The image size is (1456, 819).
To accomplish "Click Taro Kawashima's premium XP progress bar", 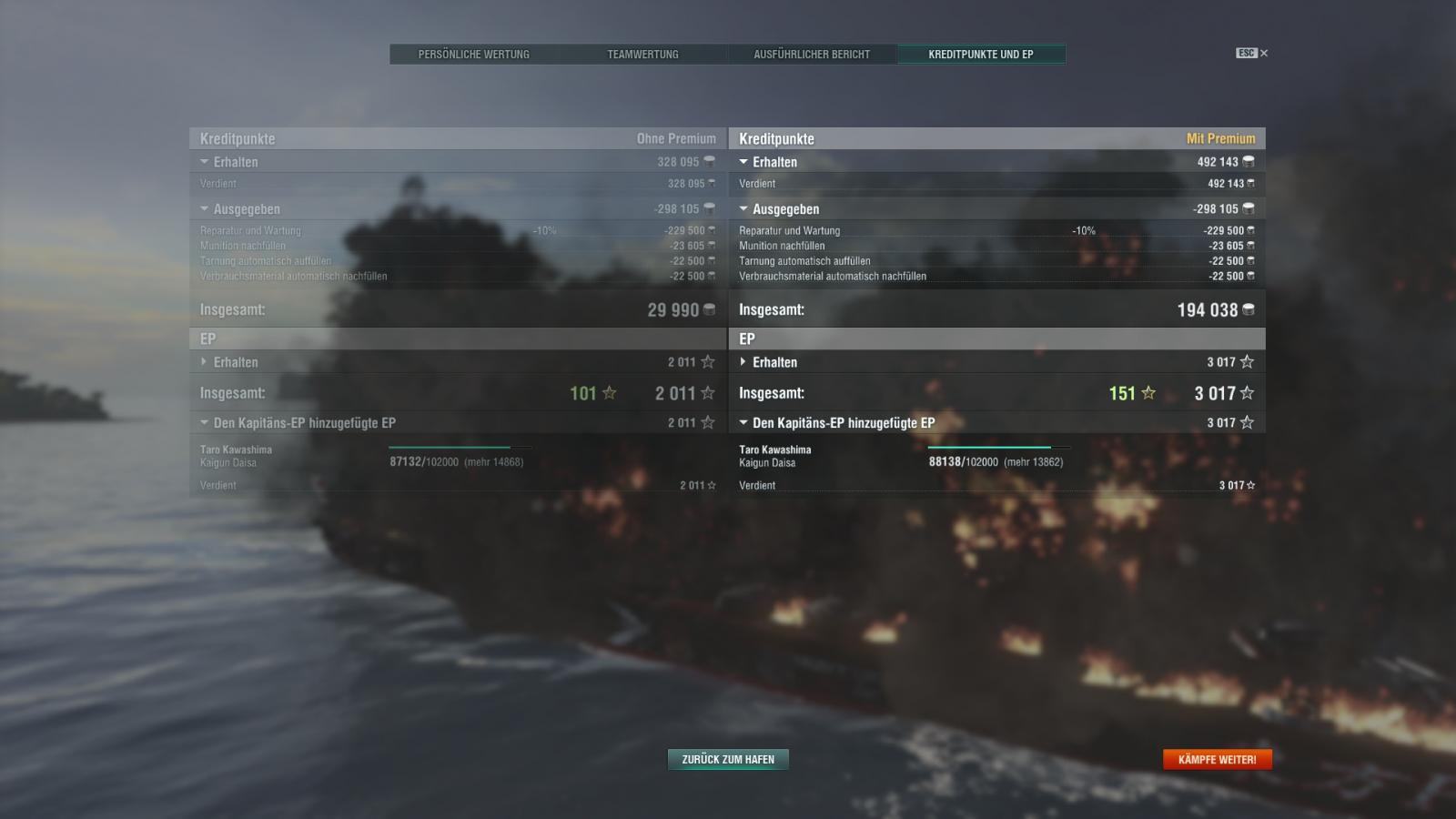I will pos(999,448).
